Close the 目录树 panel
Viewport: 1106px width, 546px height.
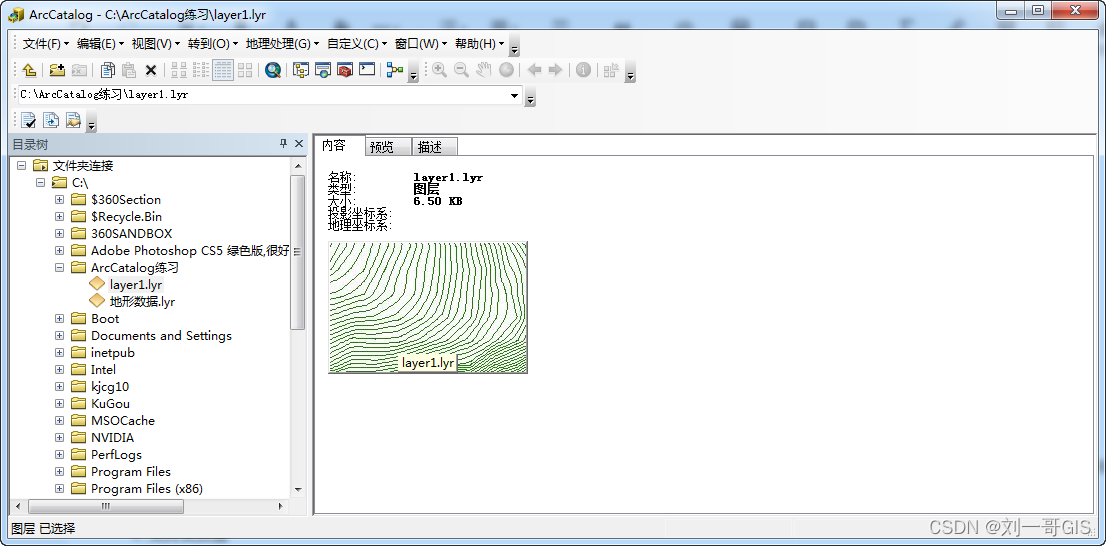click(298, 145)
